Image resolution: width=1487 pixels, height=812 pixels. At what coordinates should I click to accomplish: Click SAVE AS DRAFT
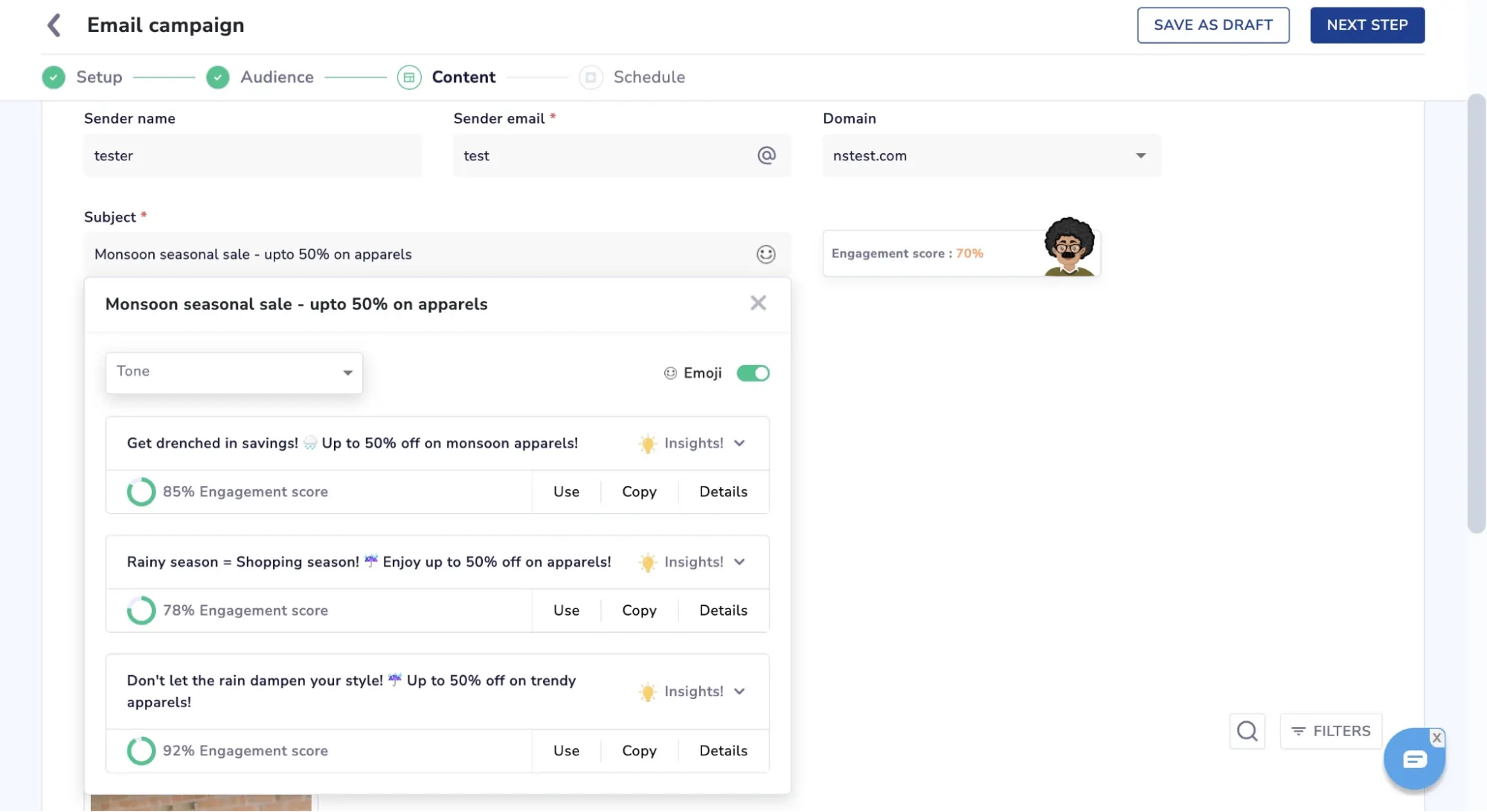pyautogui.click(x=1213, y=25)
